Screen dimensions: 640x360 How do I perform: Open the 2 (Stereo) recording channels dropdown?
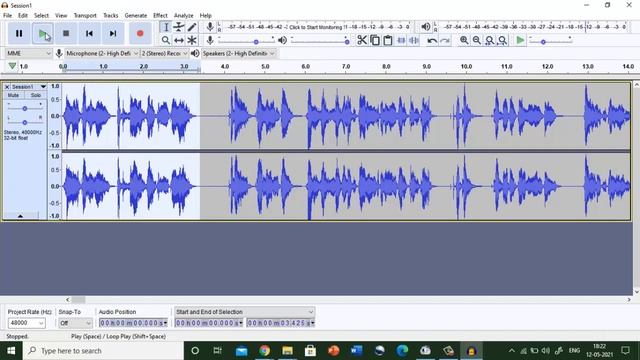tap(164, 53)
